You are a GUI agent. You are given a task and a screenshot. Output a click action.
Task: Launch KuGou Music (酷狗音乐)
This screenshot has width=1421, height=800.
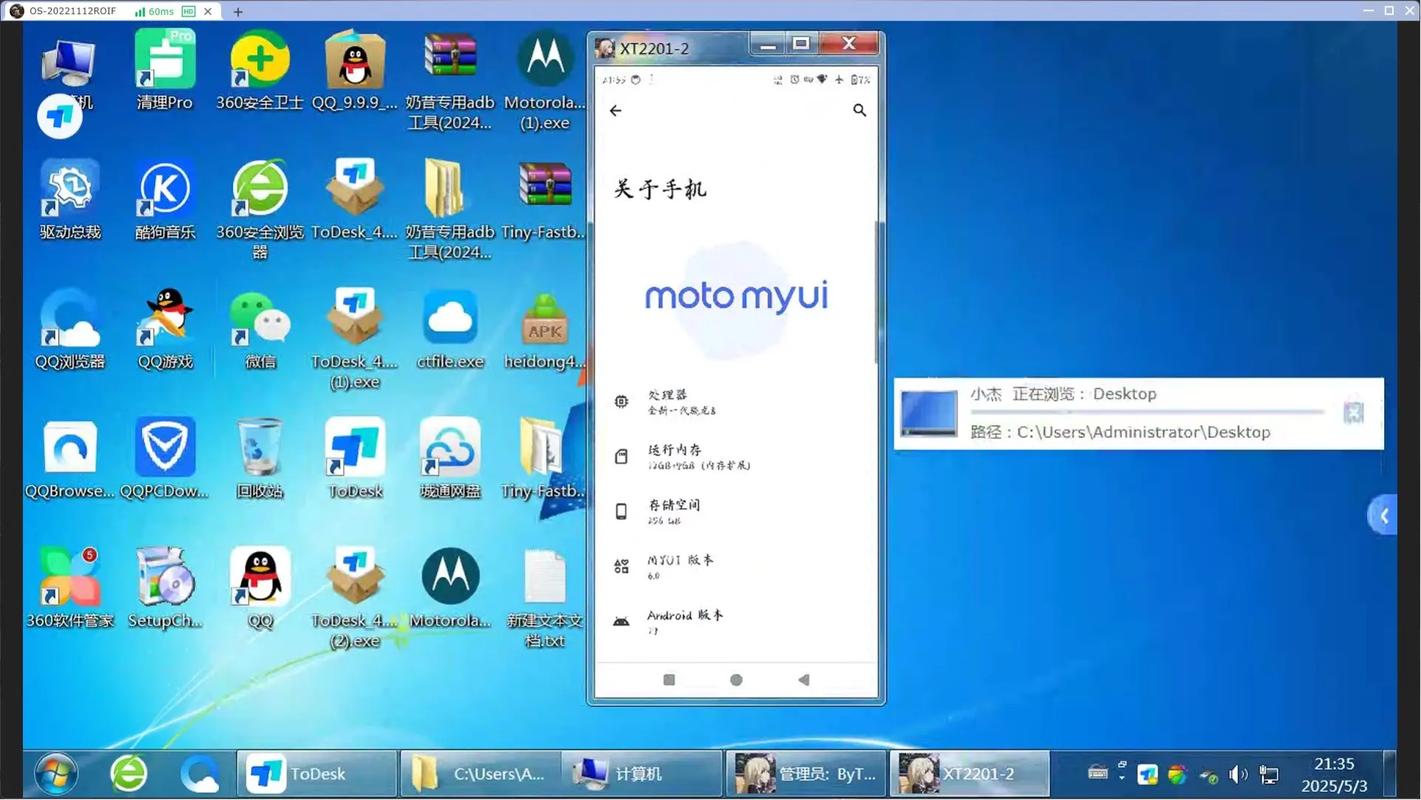[164, 190]
